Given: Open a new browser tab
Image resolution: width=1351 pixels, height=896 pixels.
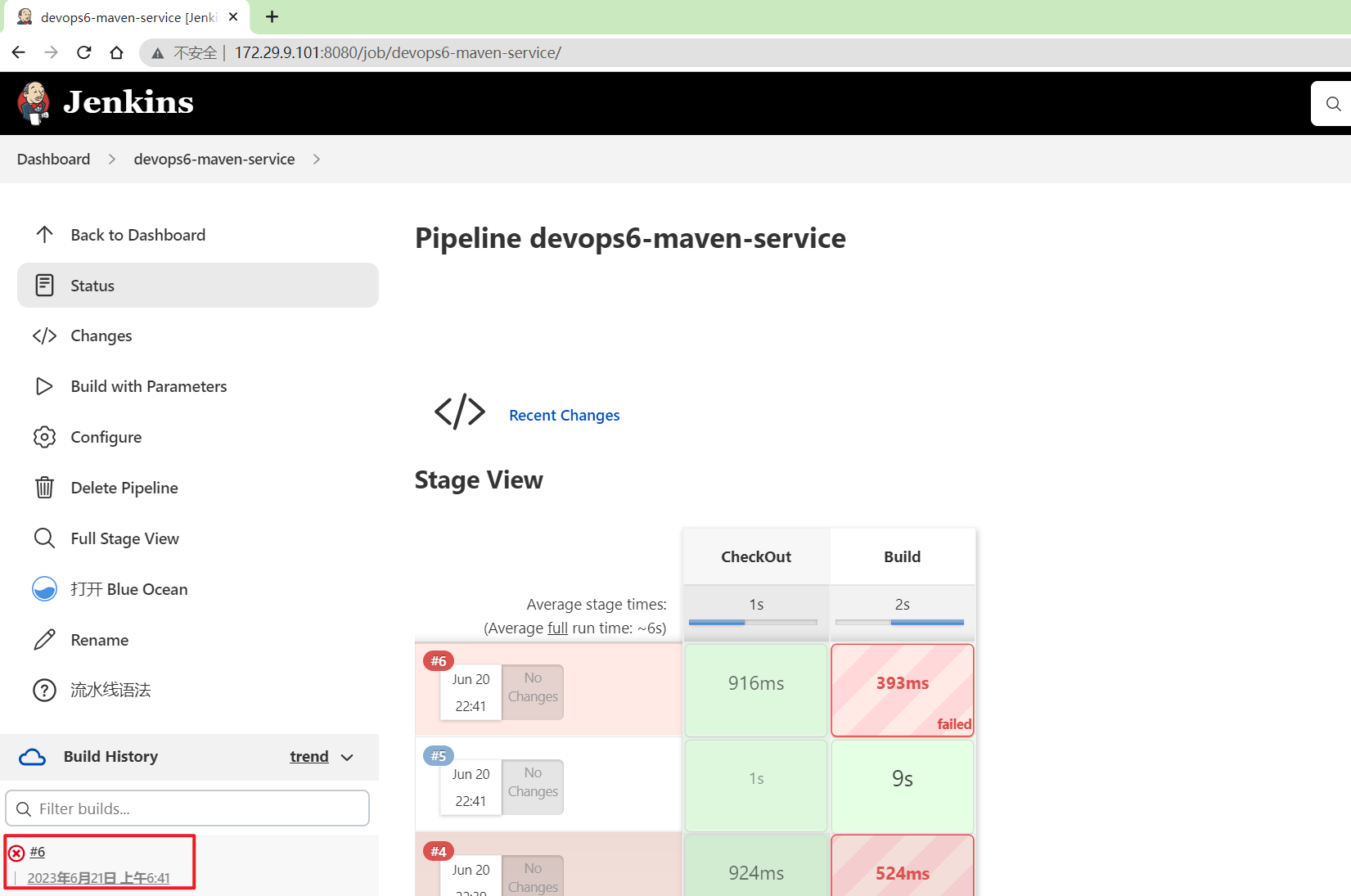Looking at the screenshot, I should click(272, 16).
